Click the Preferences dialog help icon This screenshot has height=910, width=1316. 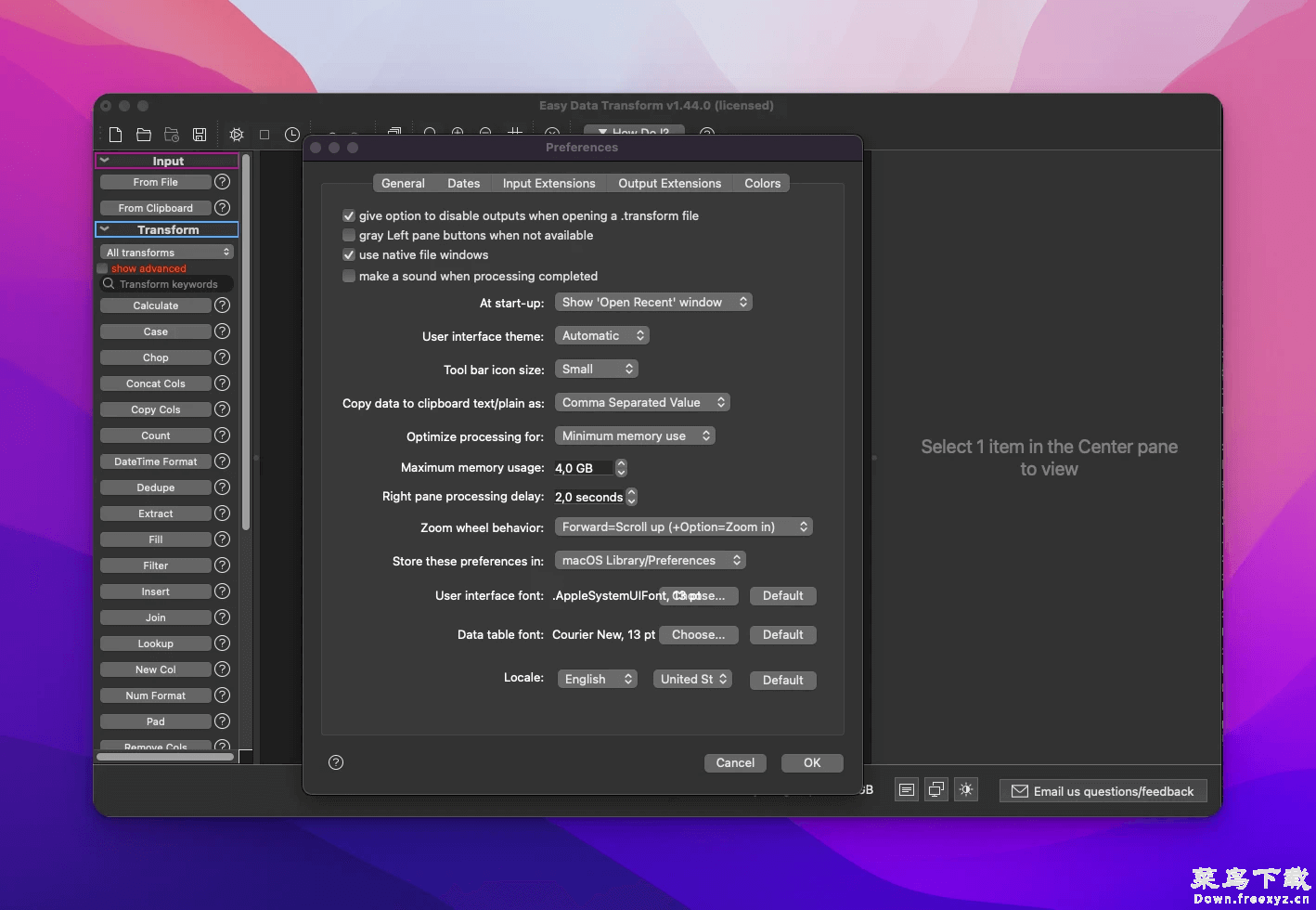pyautogui.click(x=336, y=762)
